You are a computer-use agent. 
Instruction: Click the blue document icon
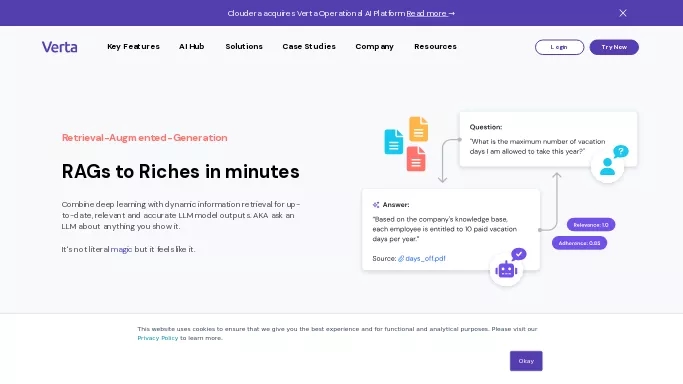[393, 141]
